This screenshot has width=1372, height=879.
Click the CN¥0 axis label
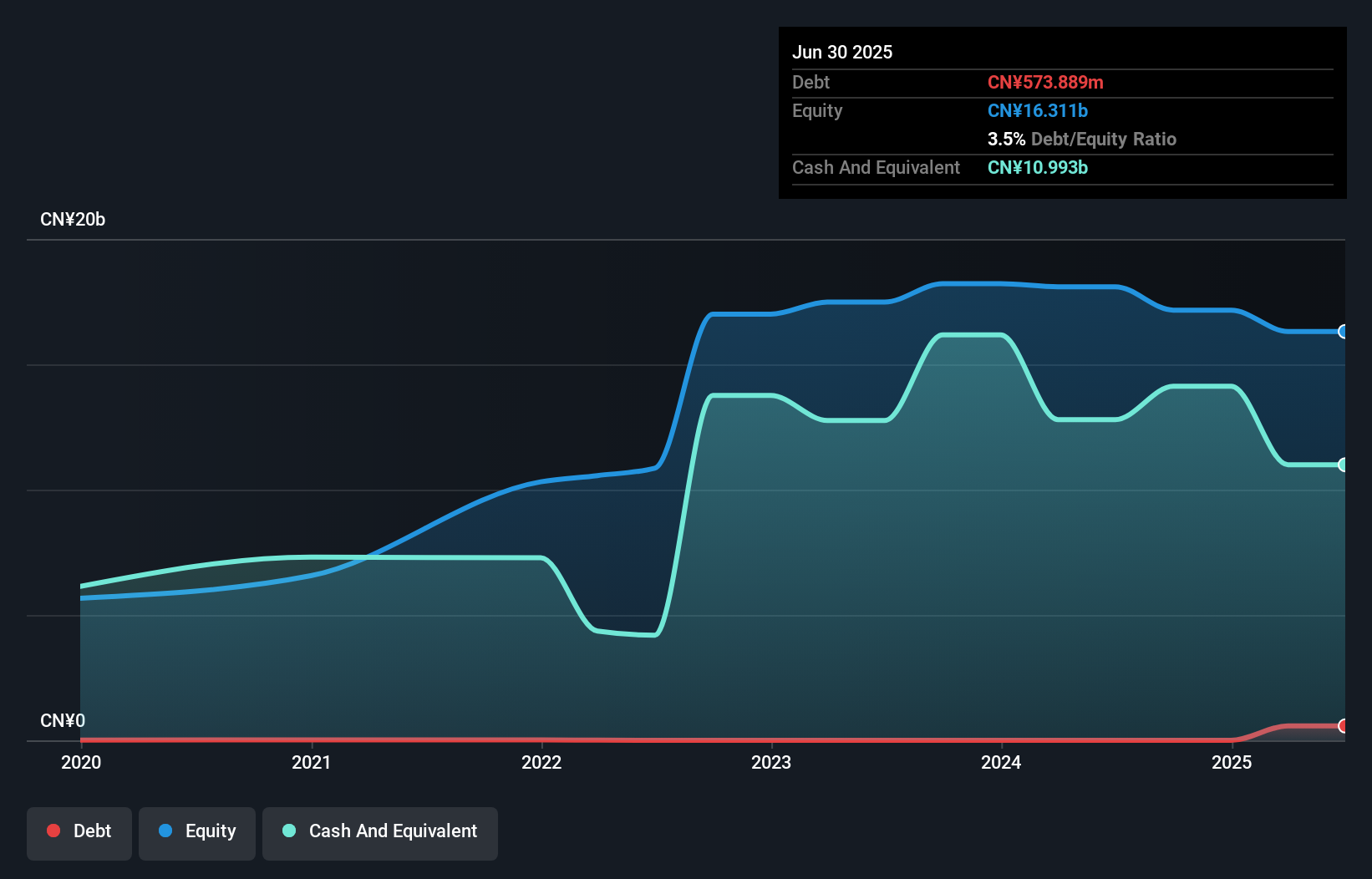63,719
